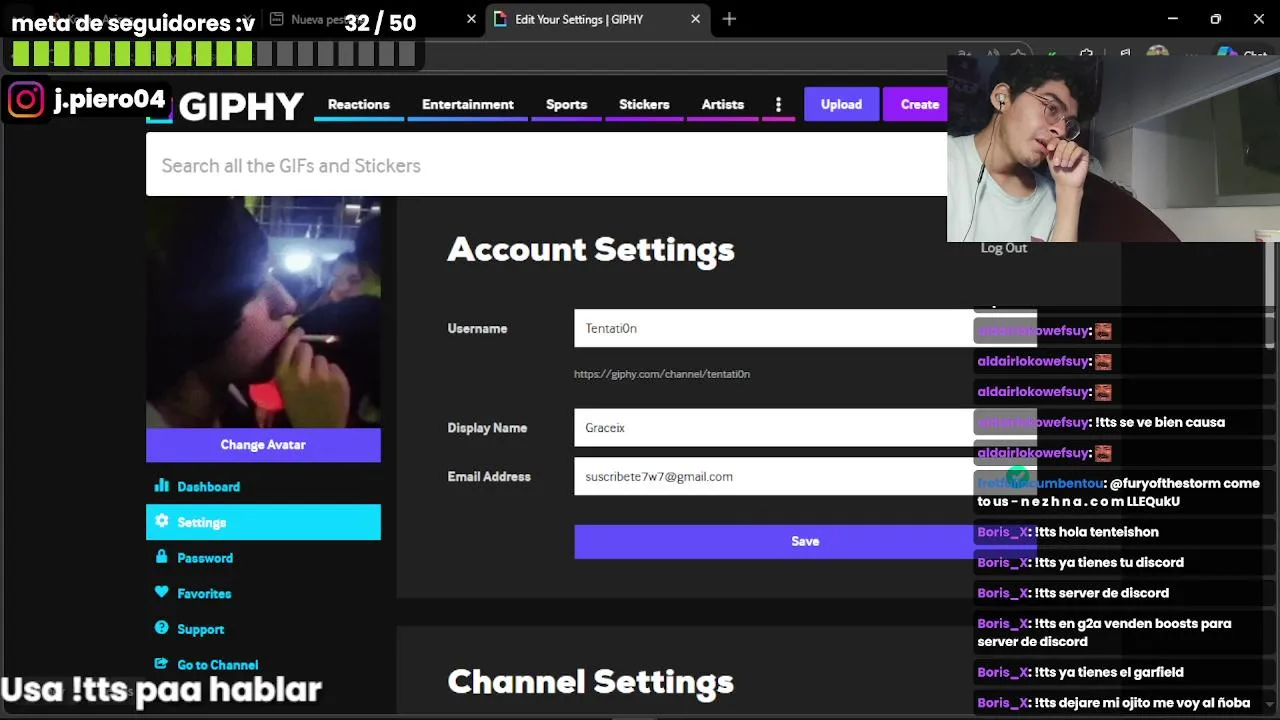Click the Favorites sidebar link
1280x720 pixels.
204,593
